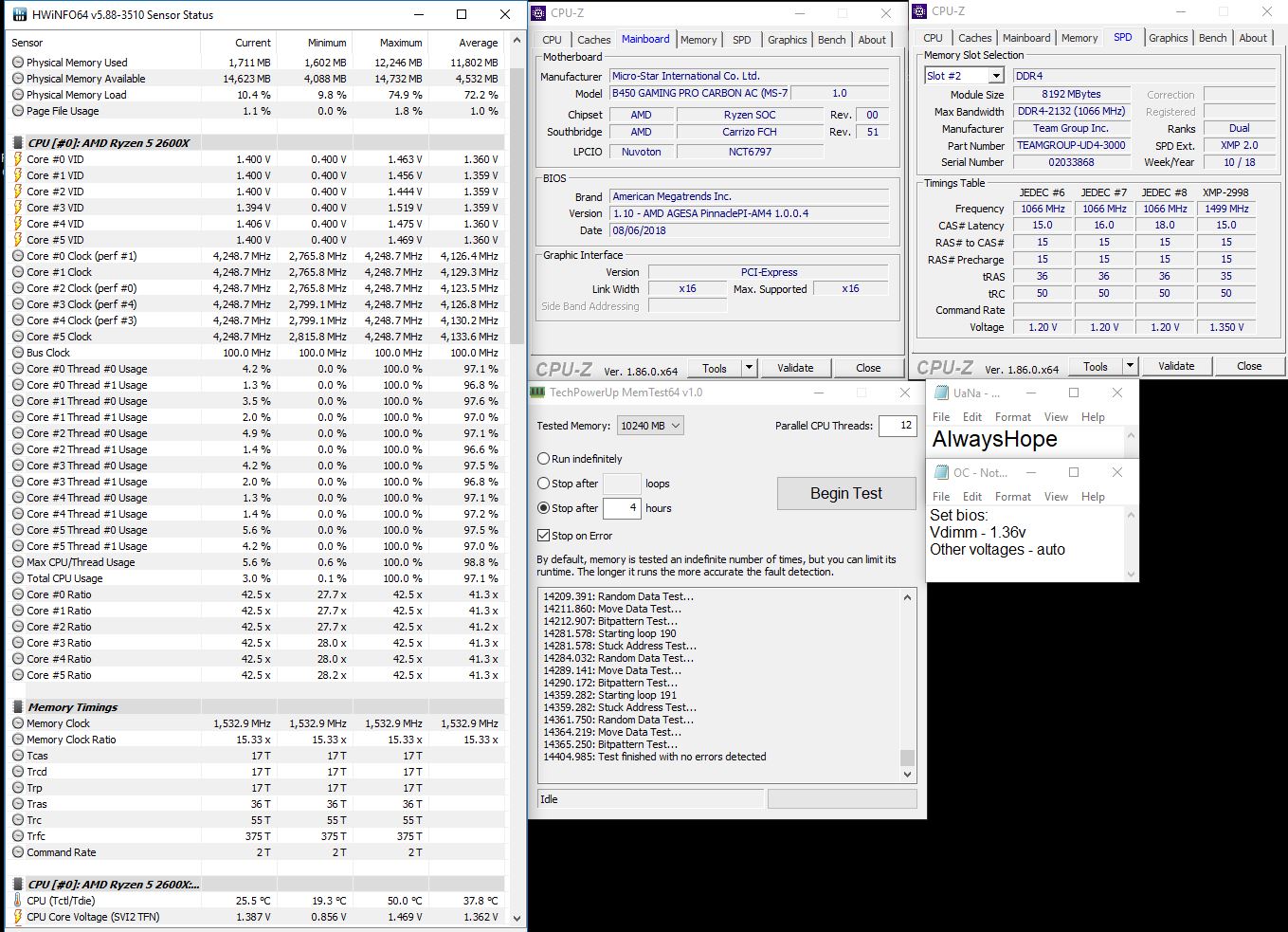This screenshot has width=1288, height=932.
Task: Click the Parallel CPU Threads input field
Action: point(898,426)
